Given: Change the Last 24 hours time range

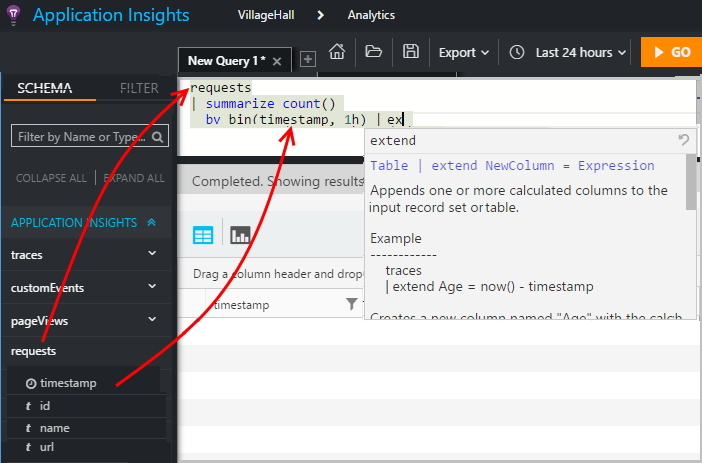Looking at the screenshot, I should point(581,53).
